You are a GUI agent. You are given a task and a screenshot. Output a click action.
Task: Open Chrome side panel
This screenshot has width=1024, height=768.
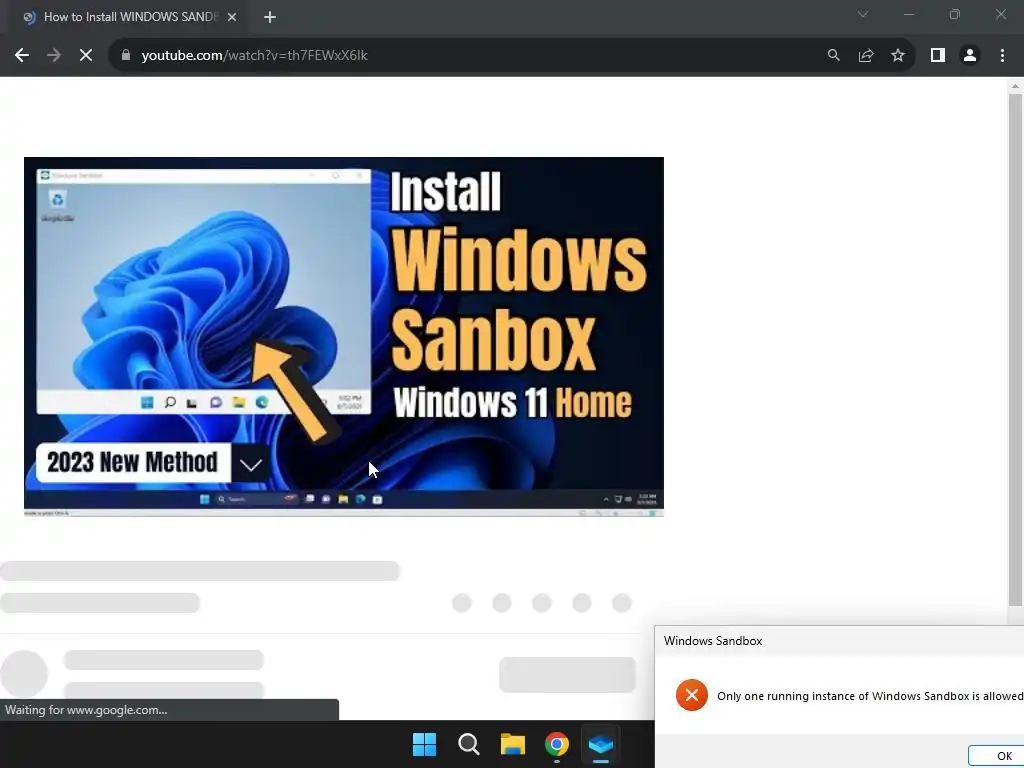[x=938, y=56]
